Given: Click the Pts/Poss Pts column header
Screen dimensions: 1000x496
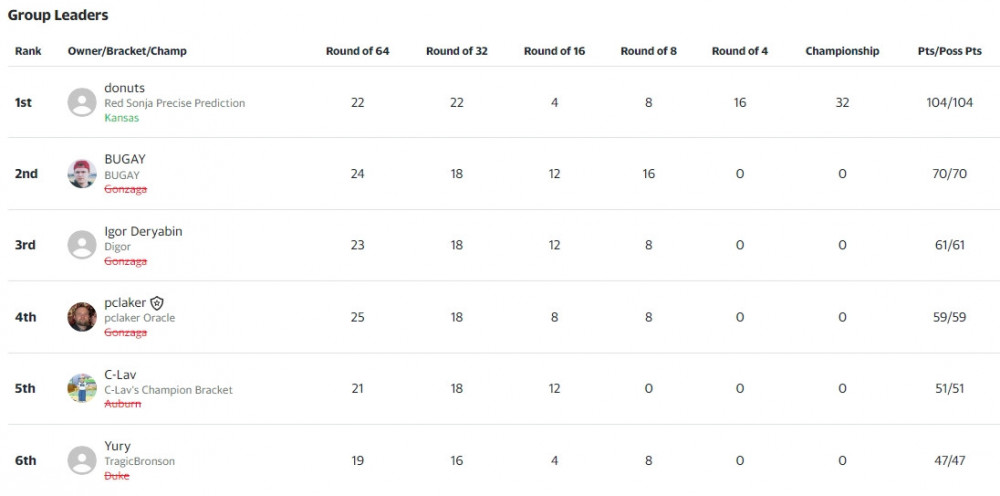Looking at the screenshot, I should tap(949, 51).
